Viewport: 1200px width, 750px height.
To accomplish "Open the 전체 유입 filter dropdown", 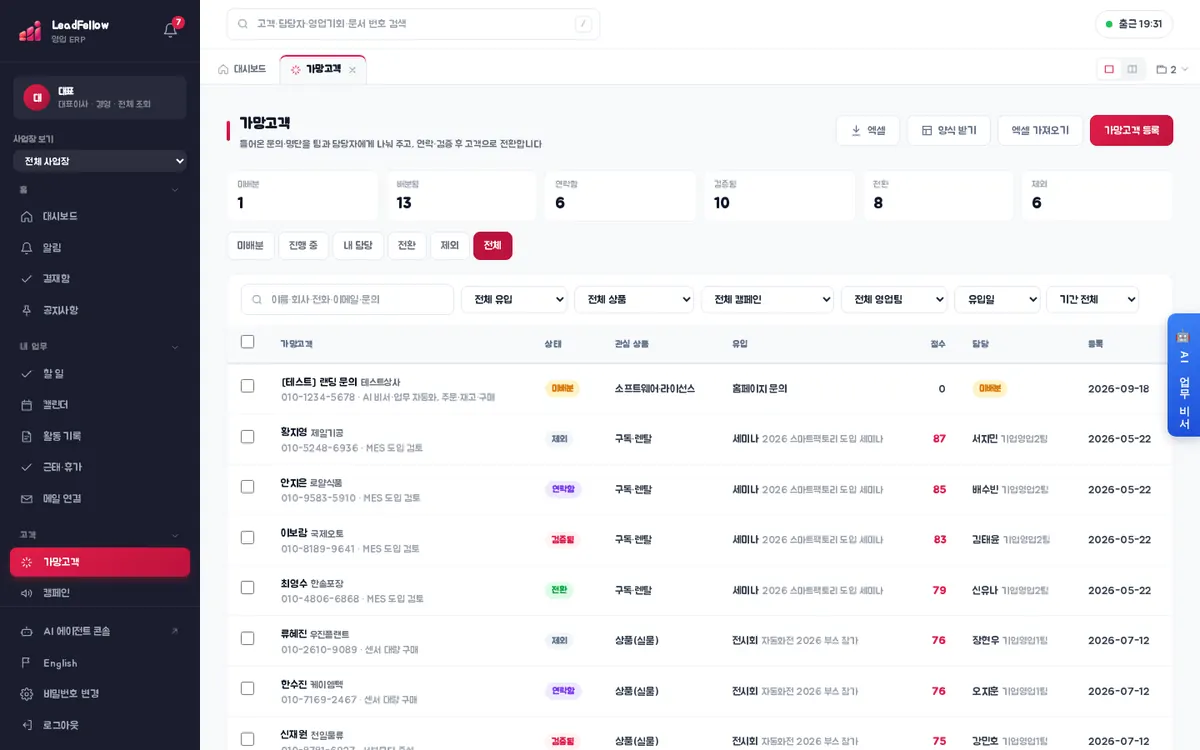I will [514, 299].
